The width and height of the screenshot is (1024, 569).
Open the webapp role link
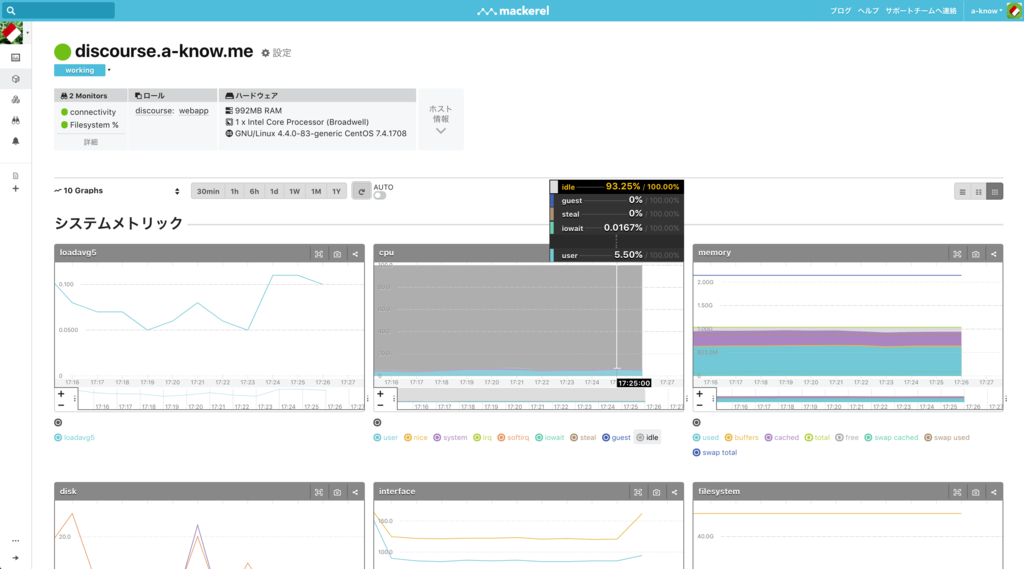tap(194, 111)
